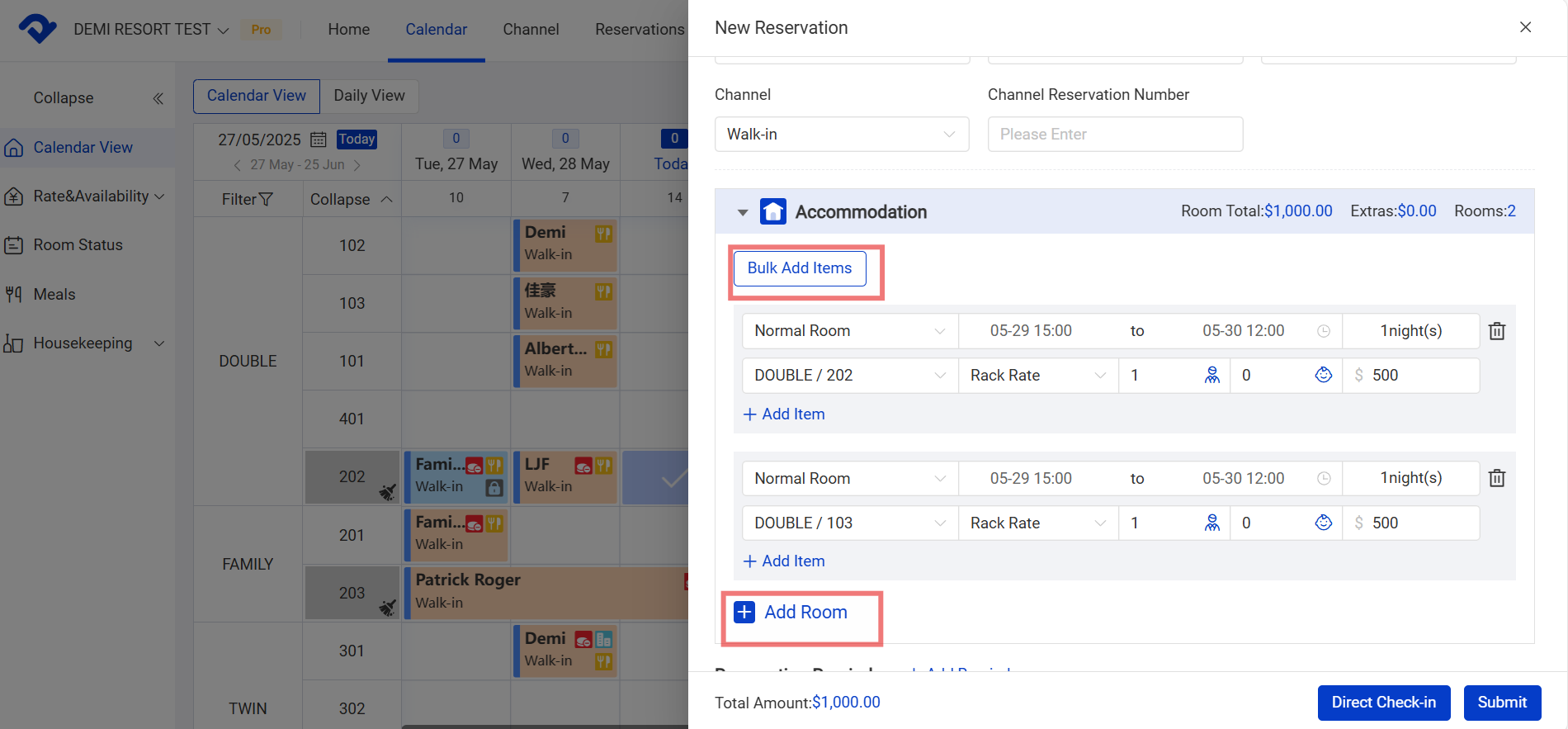Close the New Reservation panel

click(x=1525, y=27)
